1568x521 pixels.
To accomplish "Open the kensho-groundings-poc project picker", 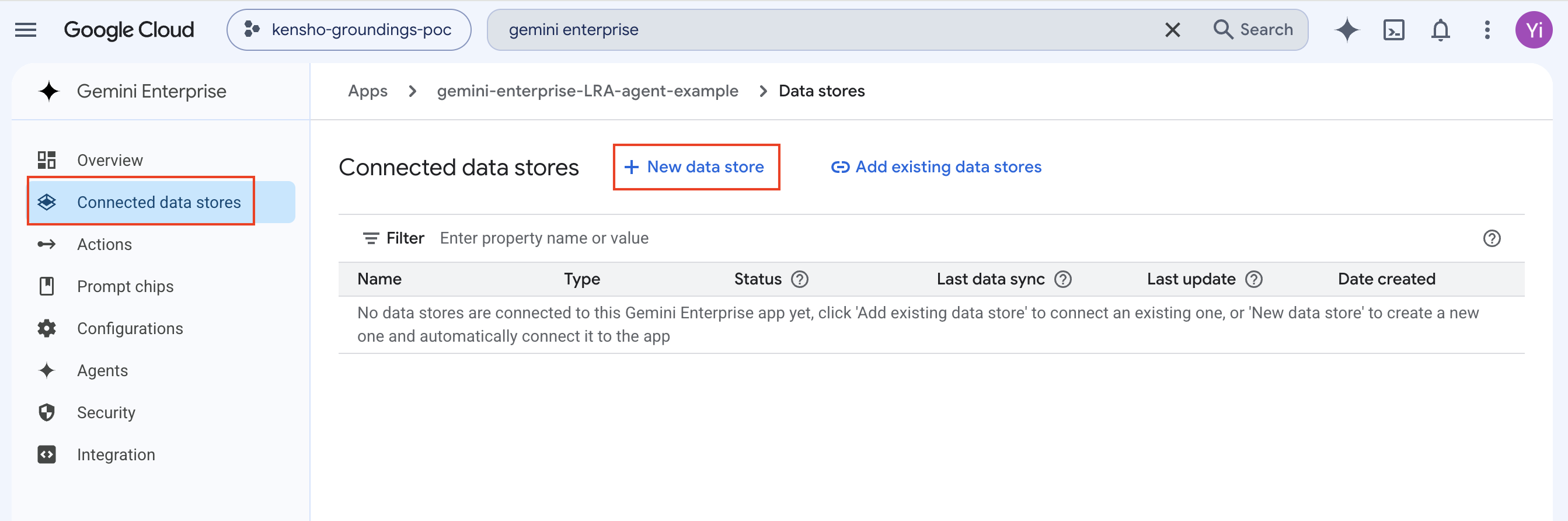I will [x=349, y=29].
